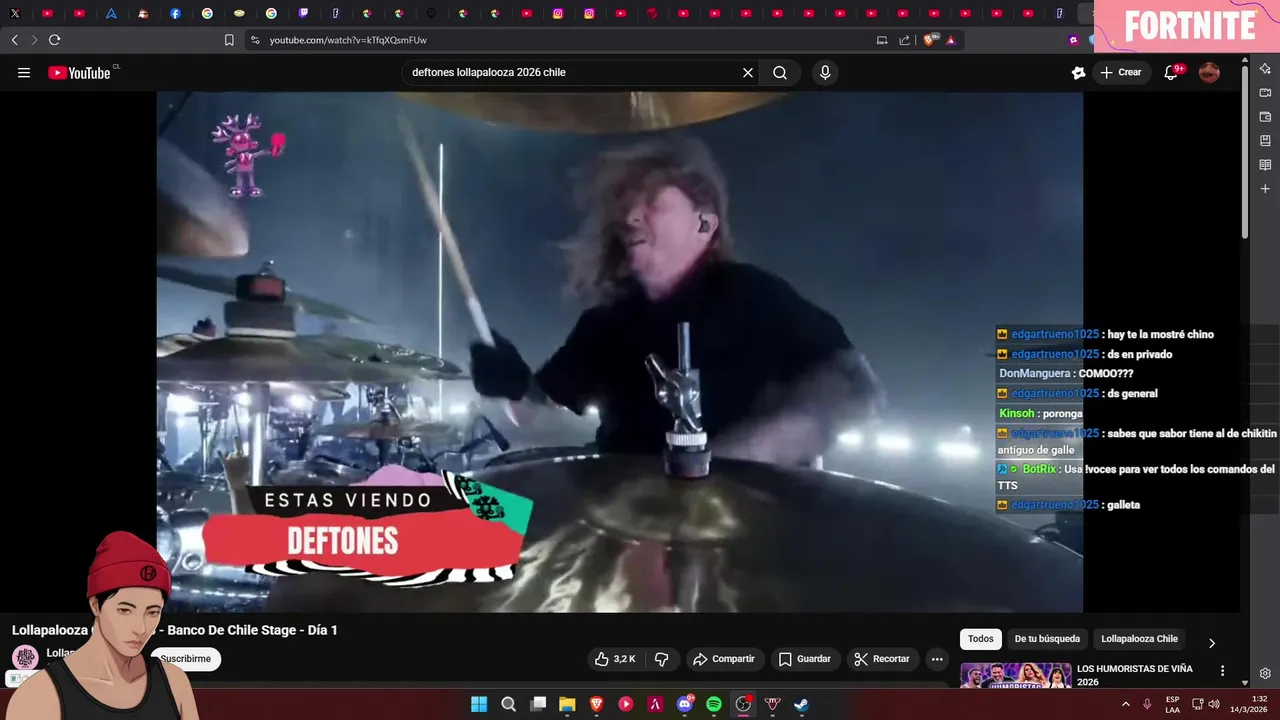Image resolution: width=1280 pixels, height=720 pixels.
Task: Open Los Humoristas de Viña thumbnail
Action: pos(1015,676)
